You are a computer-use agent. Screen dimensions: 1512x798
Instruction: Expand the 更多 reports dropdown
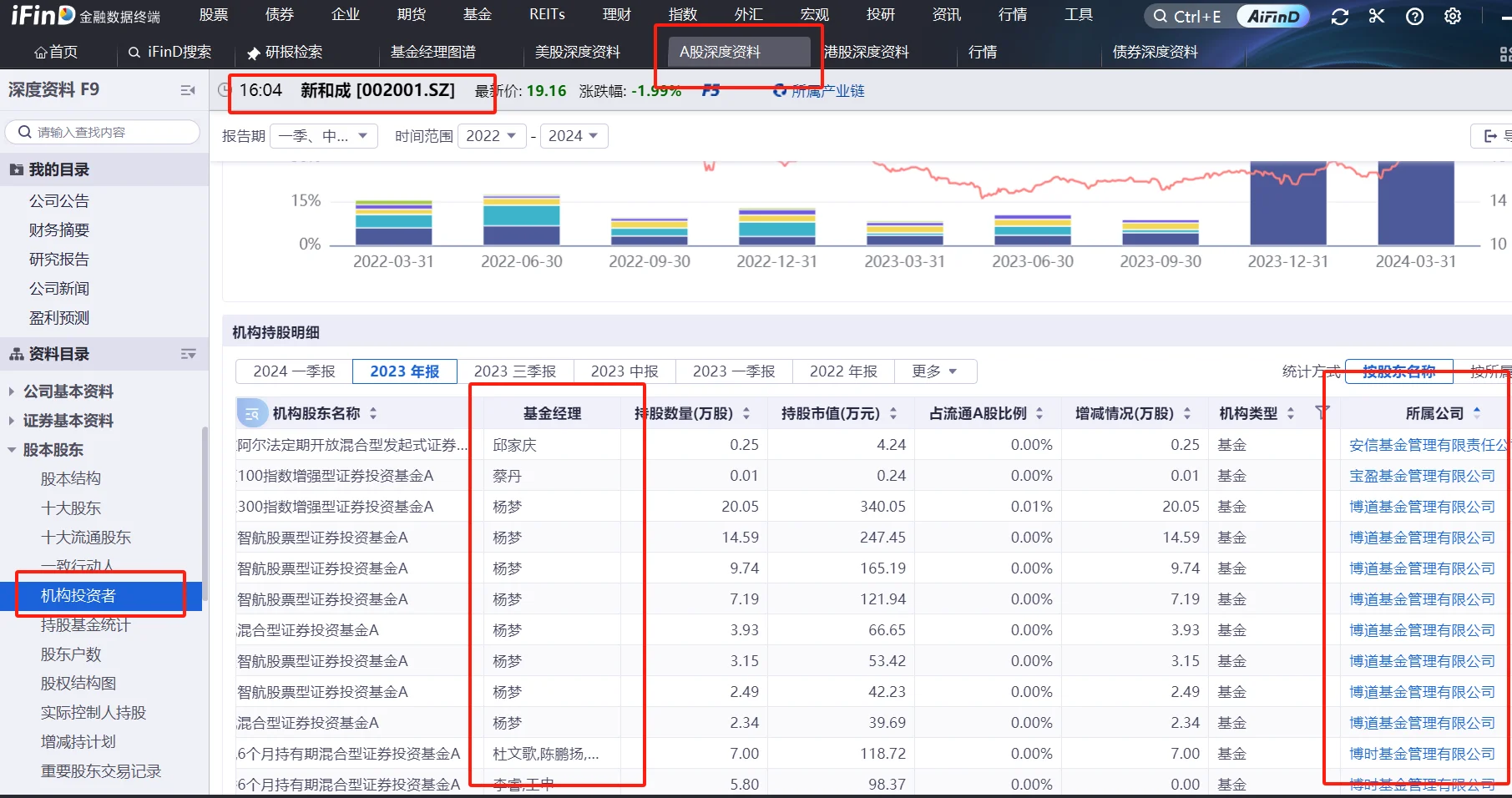934,371
